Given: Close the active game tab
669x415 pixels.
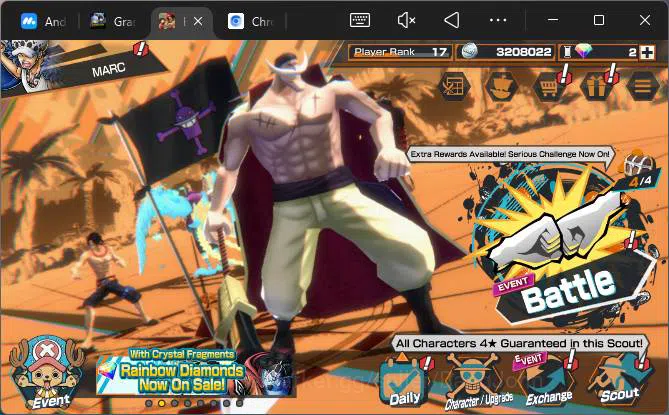Looking at the screenshot, I should point(198,21).
